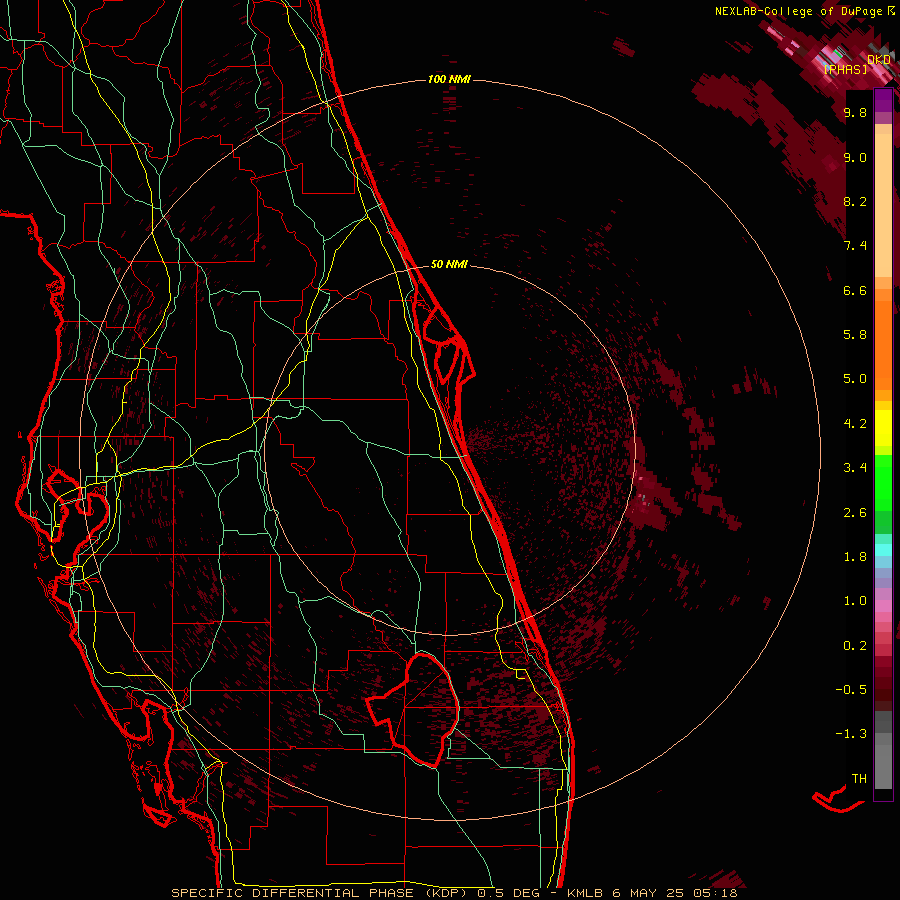Select the 1.8 value on the color scale

[855, 557]
